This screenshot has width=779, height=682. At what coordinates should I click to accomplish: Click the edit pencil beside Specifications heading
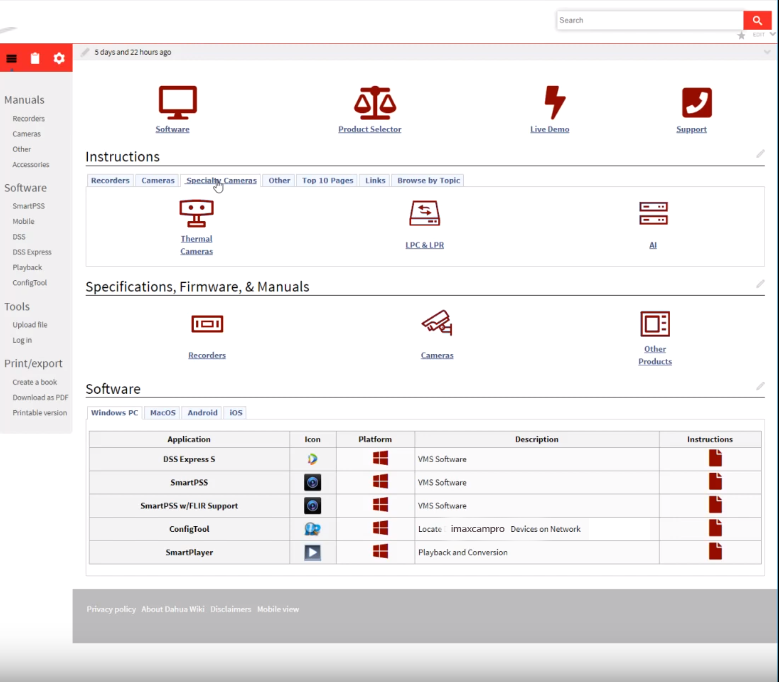[x=760, y=284]
